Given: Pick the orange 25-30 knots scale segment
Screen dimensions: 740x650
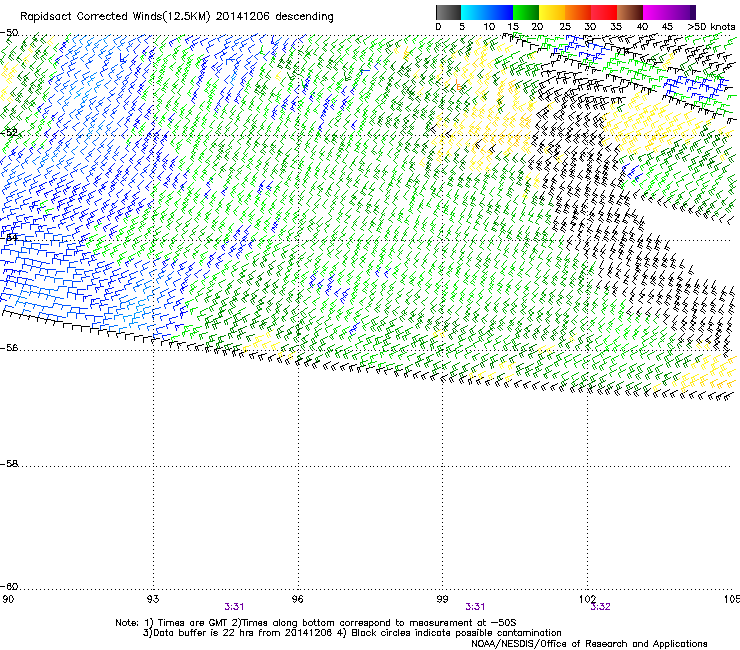Looking at the screenshot, I should [x=578, y=12].
